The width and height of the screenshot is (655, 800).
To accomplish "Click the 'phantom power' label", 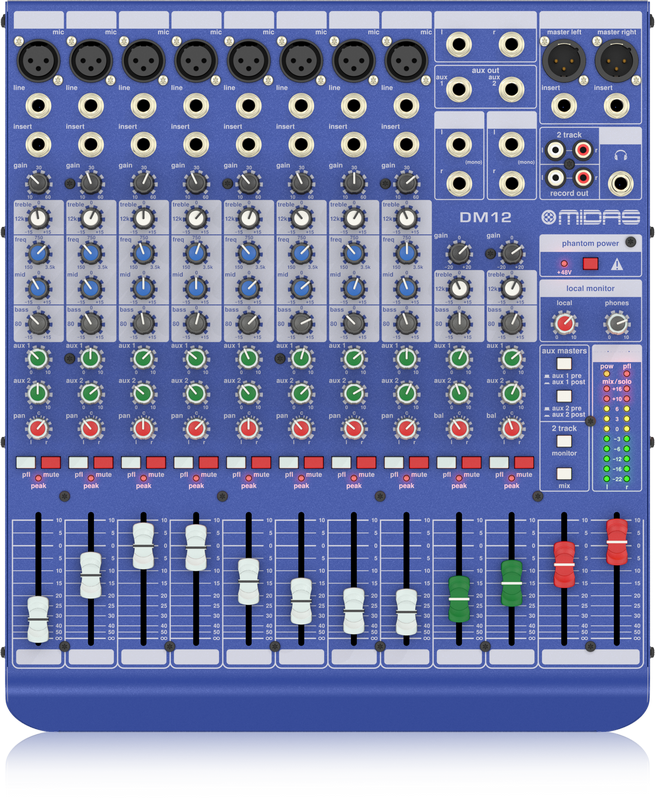I will click(590, 243).
